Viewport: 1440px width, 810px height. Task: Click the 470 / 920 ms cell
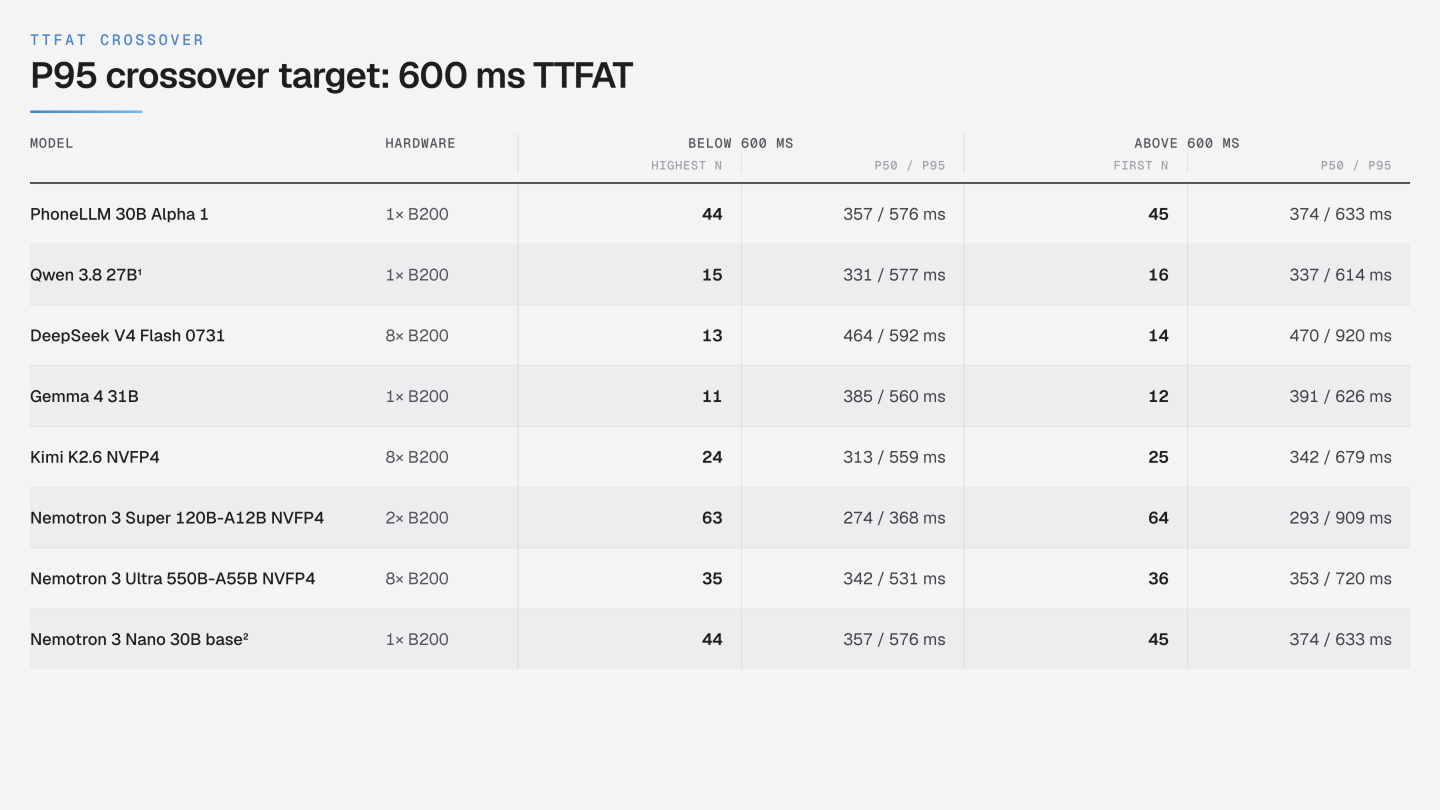coord(1341,336)
